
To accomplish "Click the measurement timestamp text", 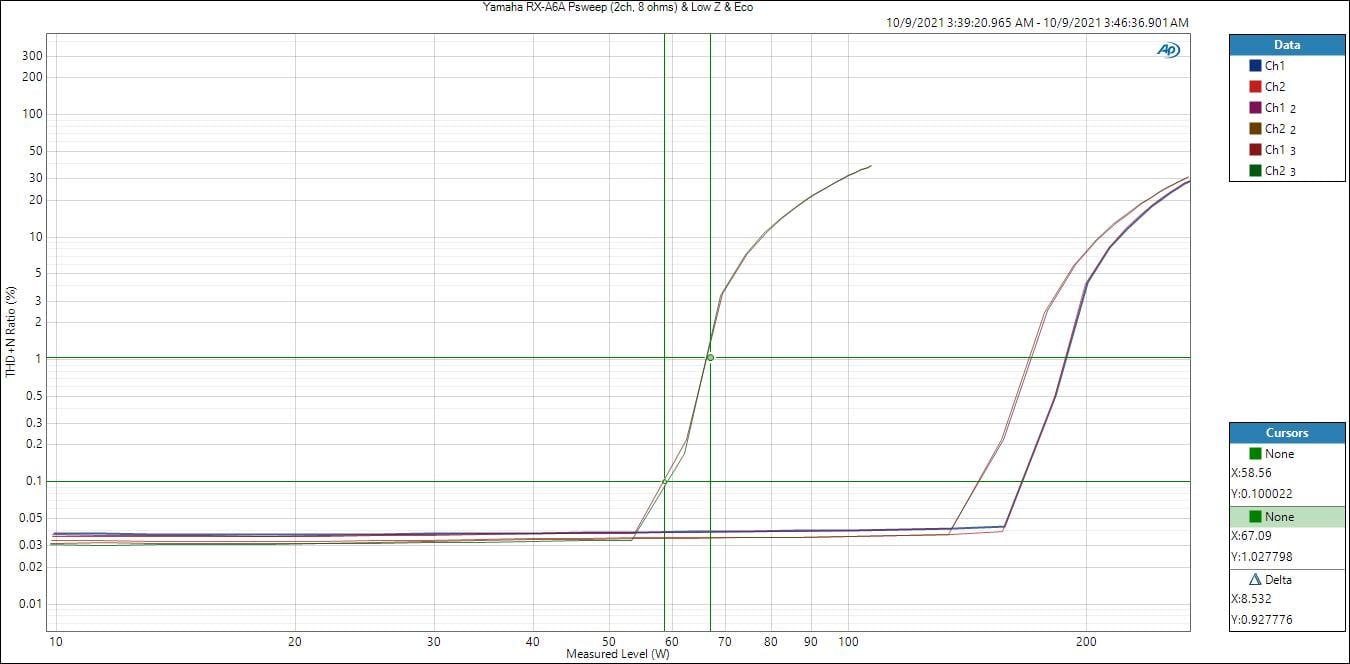I will click(1037, 22).
